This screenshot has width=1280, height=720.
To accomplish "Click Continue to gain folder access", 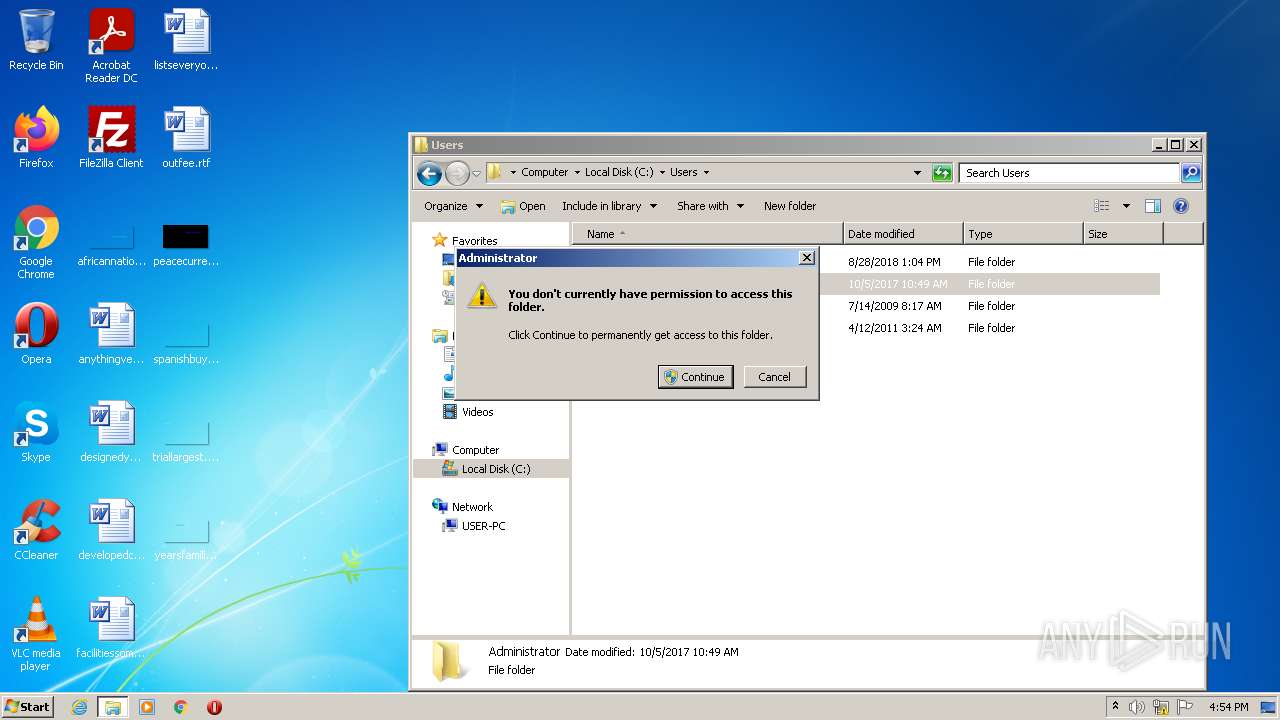I will pos(696,377).
